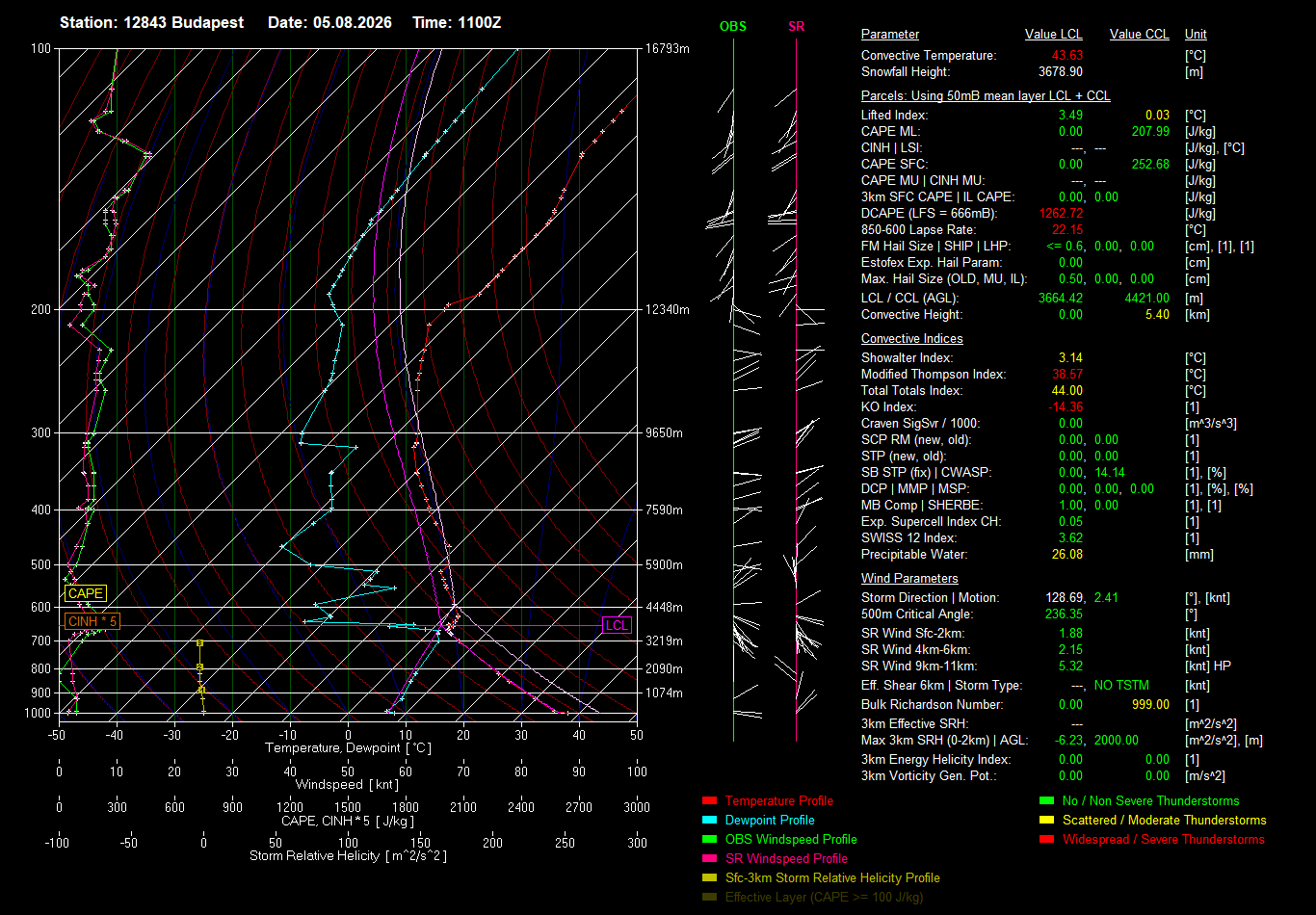Viewport: 1316px width, 915px height.
Task: Click the 'Station: 12843 Budapest' title
Action: click(x=152, y=22)
